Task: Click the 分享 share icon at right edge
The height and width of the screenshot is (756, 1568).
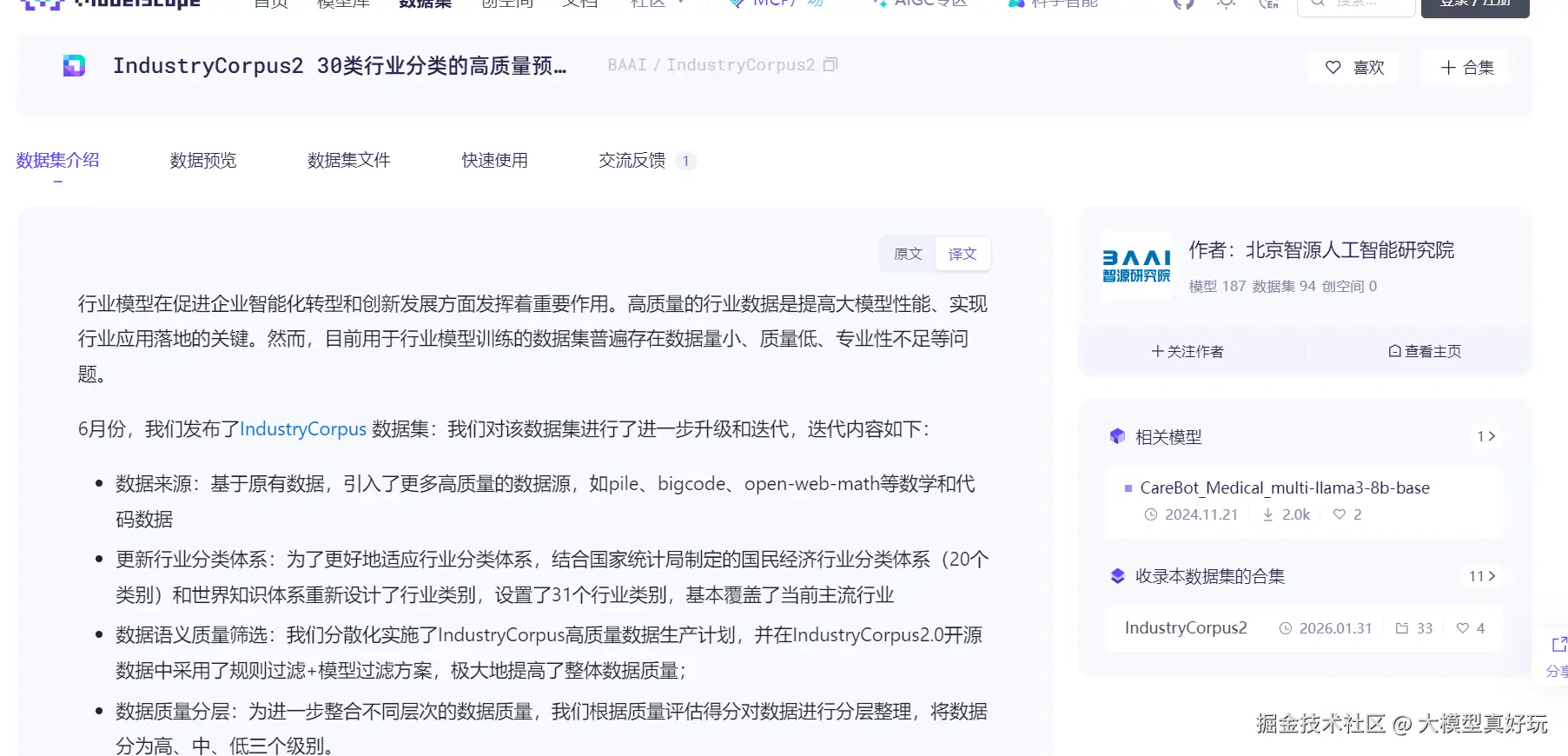Action: (x=1558, y=644)
